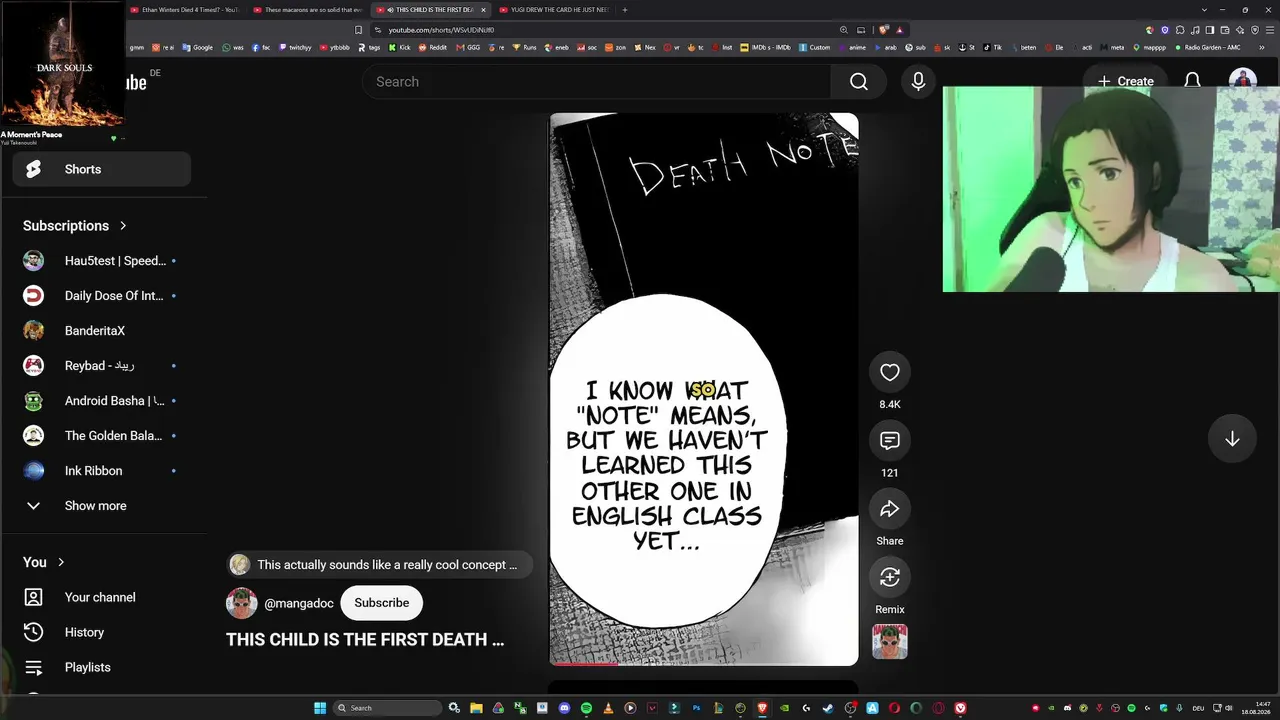Subscribe to the mangadoc channel
This screenshot has height=720, width=1280.
pyautogui.click(x=382, y=603)
